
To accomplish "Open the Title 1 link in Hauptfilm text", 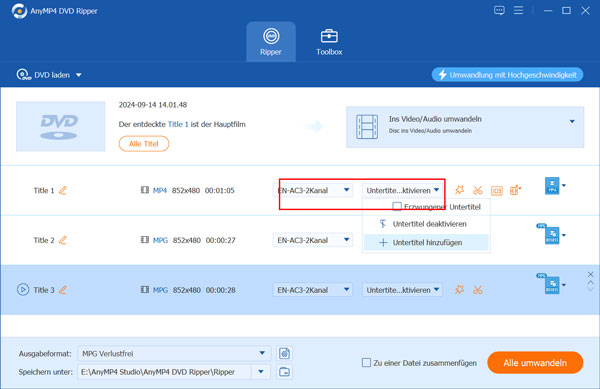I will (178, 124).
